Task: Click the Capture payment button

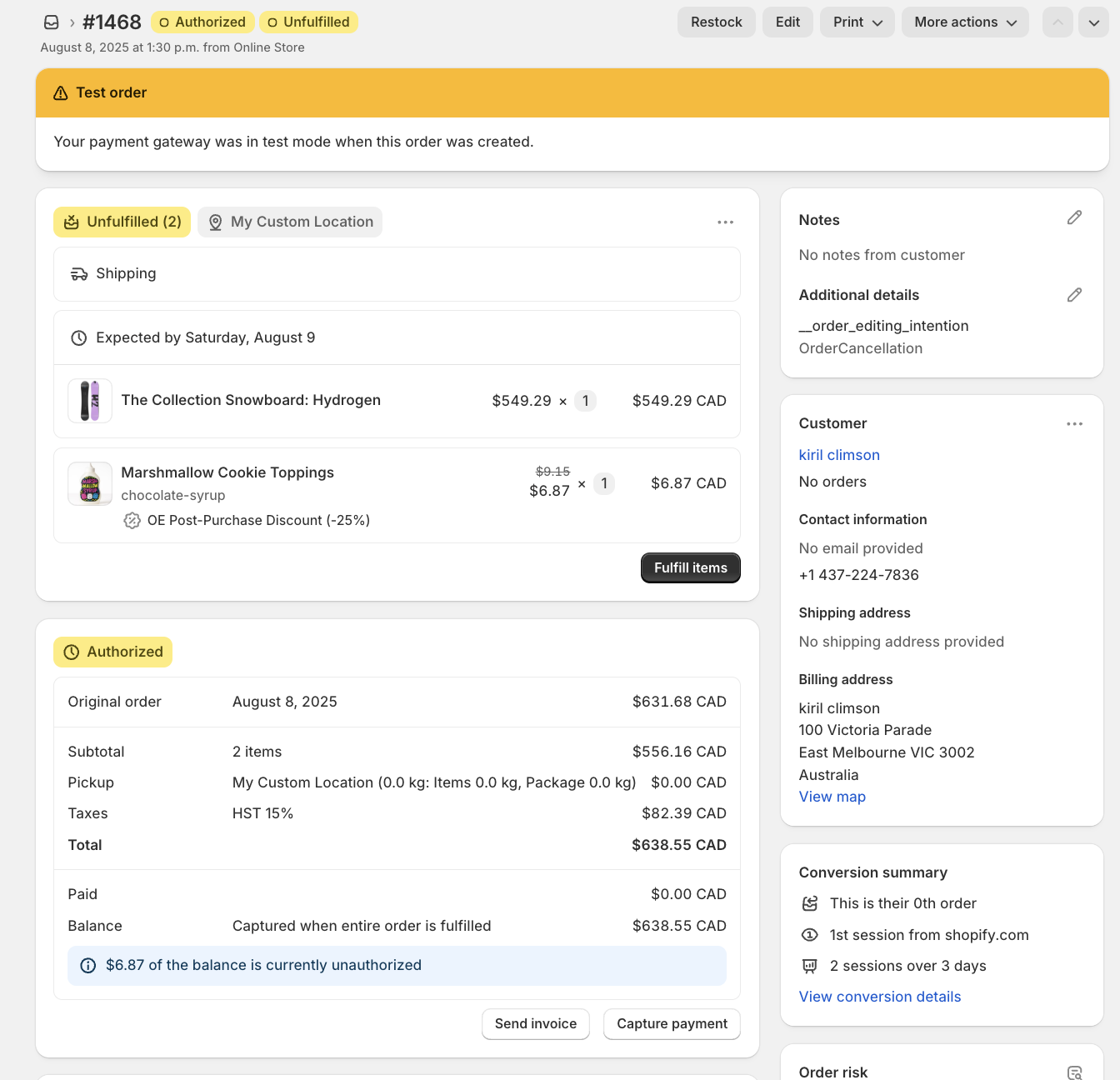Action: 672,1024
